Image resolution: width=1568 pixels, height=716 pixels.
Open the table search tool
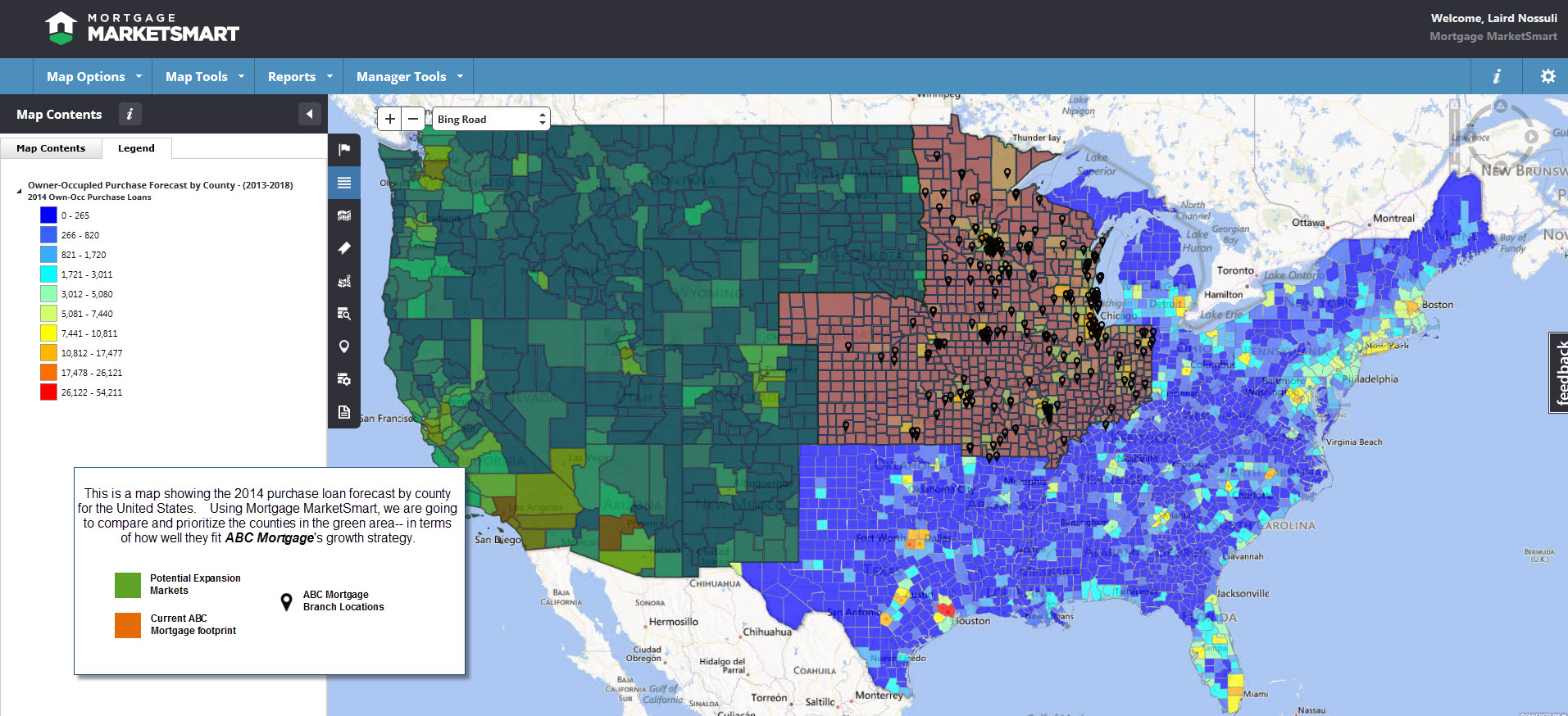point(344,314)
